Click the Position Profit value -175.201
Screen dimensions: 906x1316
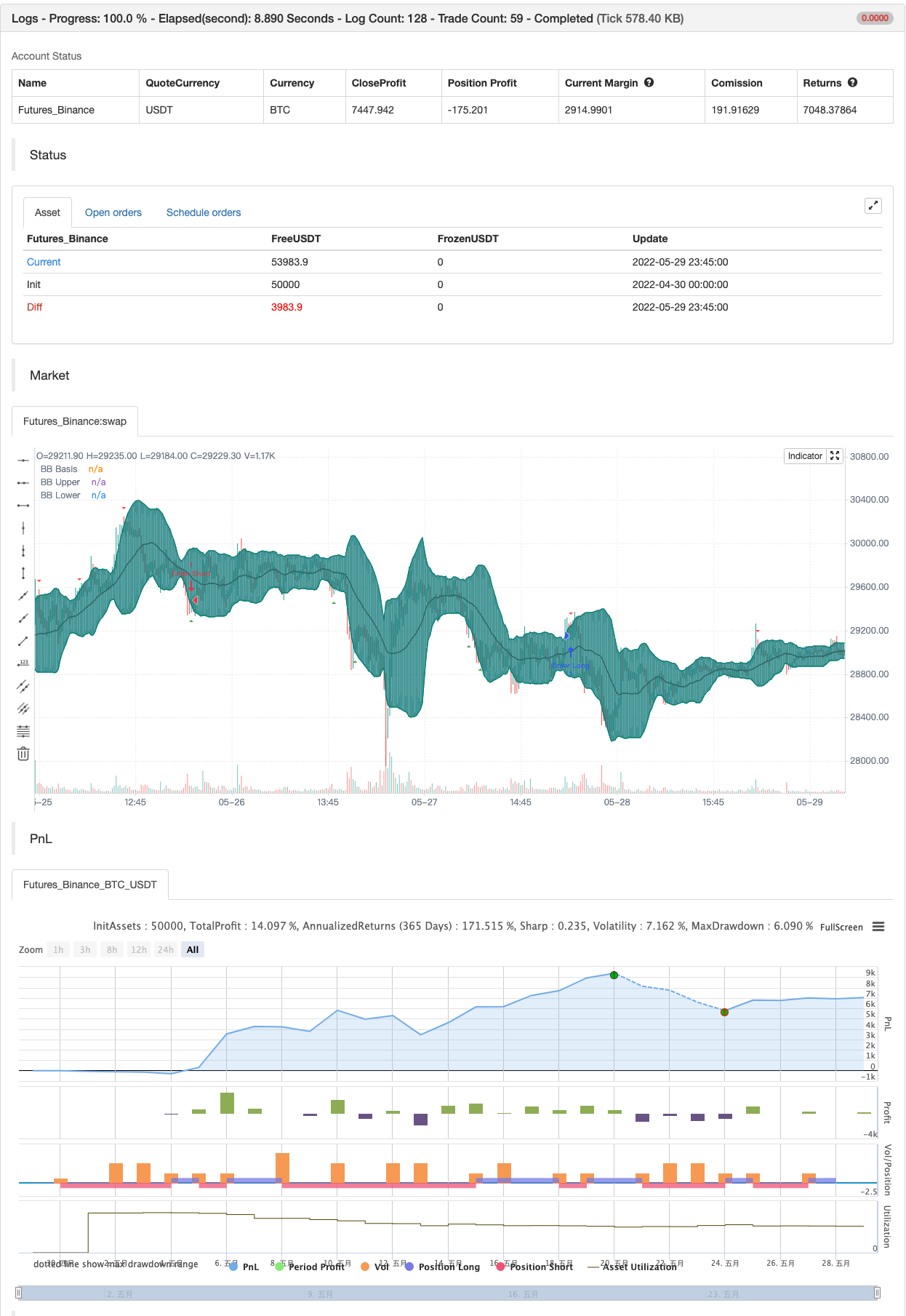[468, 110]
